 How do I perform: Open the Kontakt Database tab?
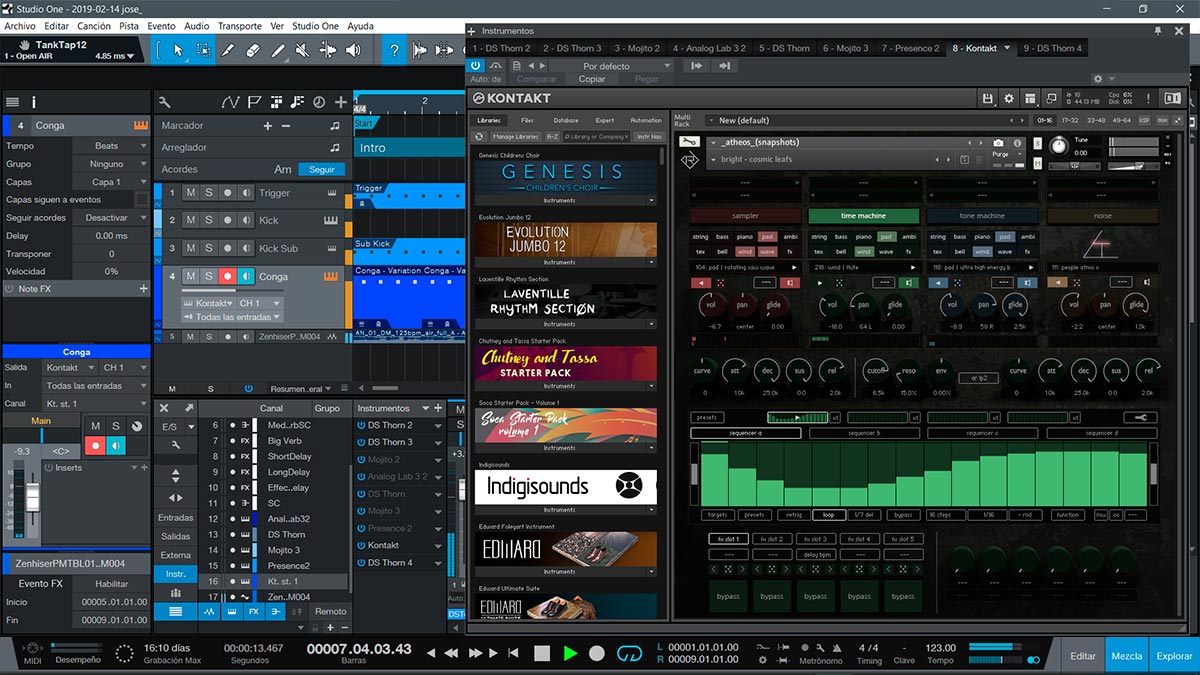[566, 120]
